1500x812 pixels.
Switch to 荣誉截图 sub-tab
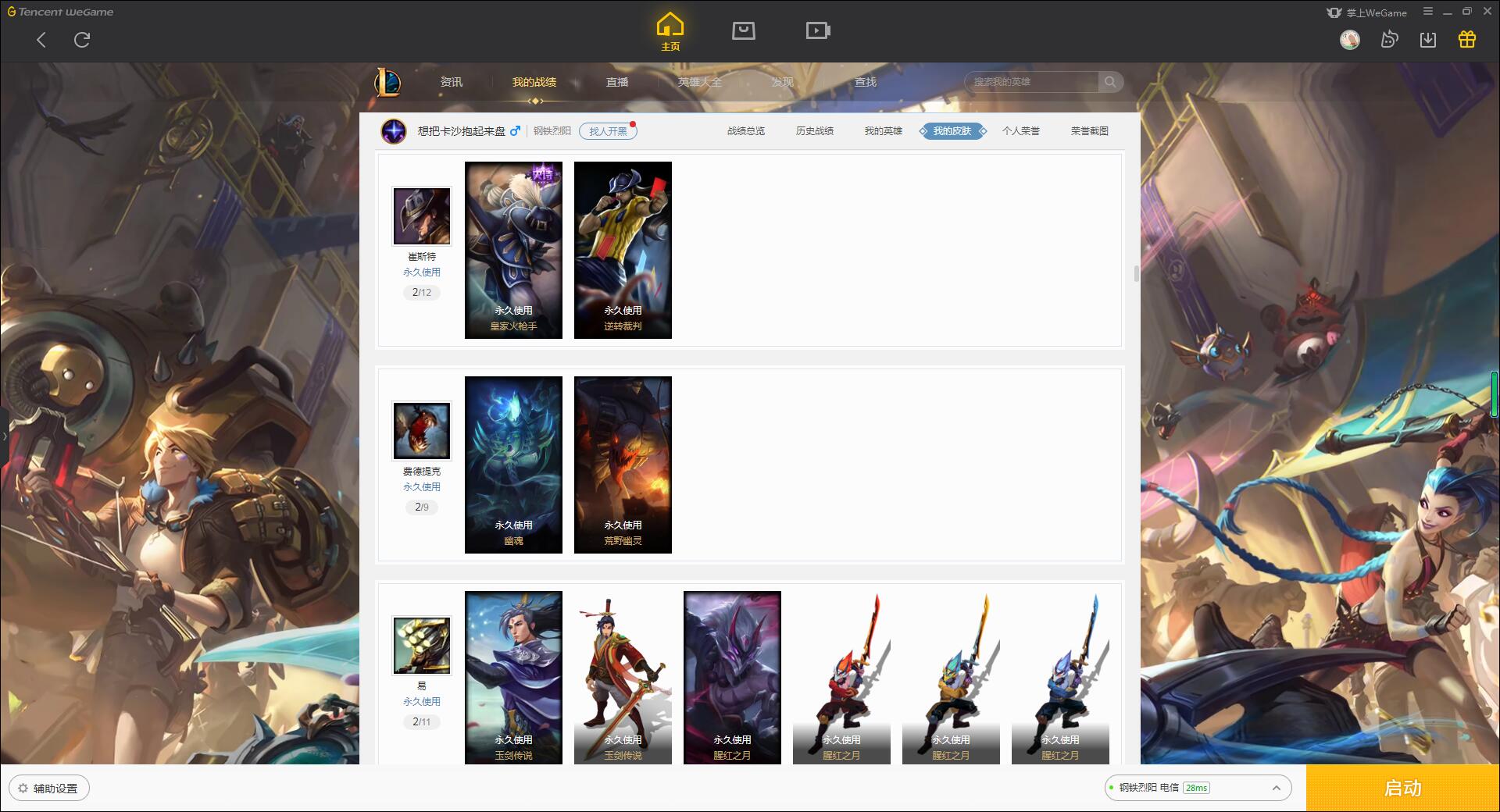click(x=1090, y=131)
